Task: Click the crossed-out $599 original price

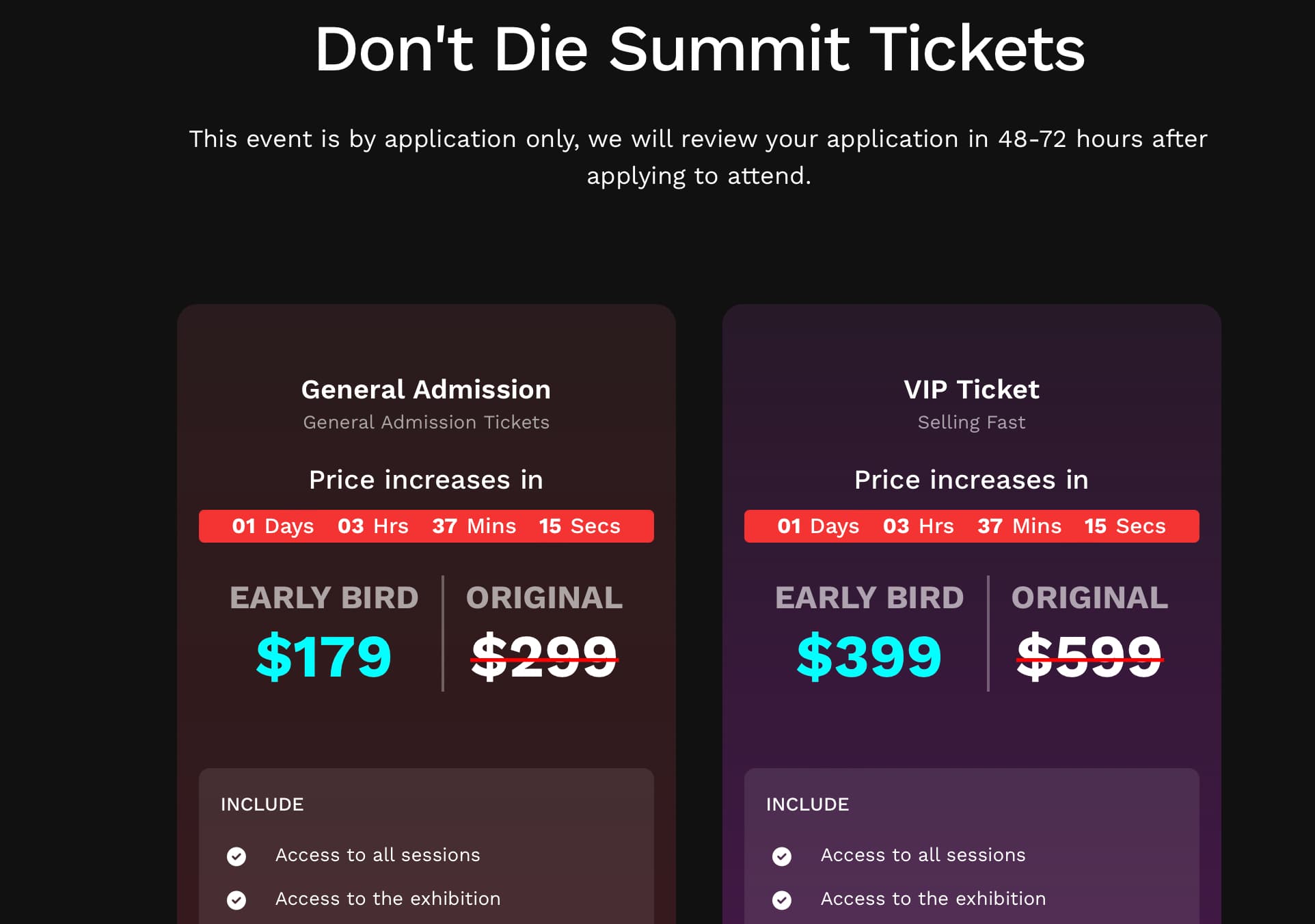Action: click(x=1089, y=656)
